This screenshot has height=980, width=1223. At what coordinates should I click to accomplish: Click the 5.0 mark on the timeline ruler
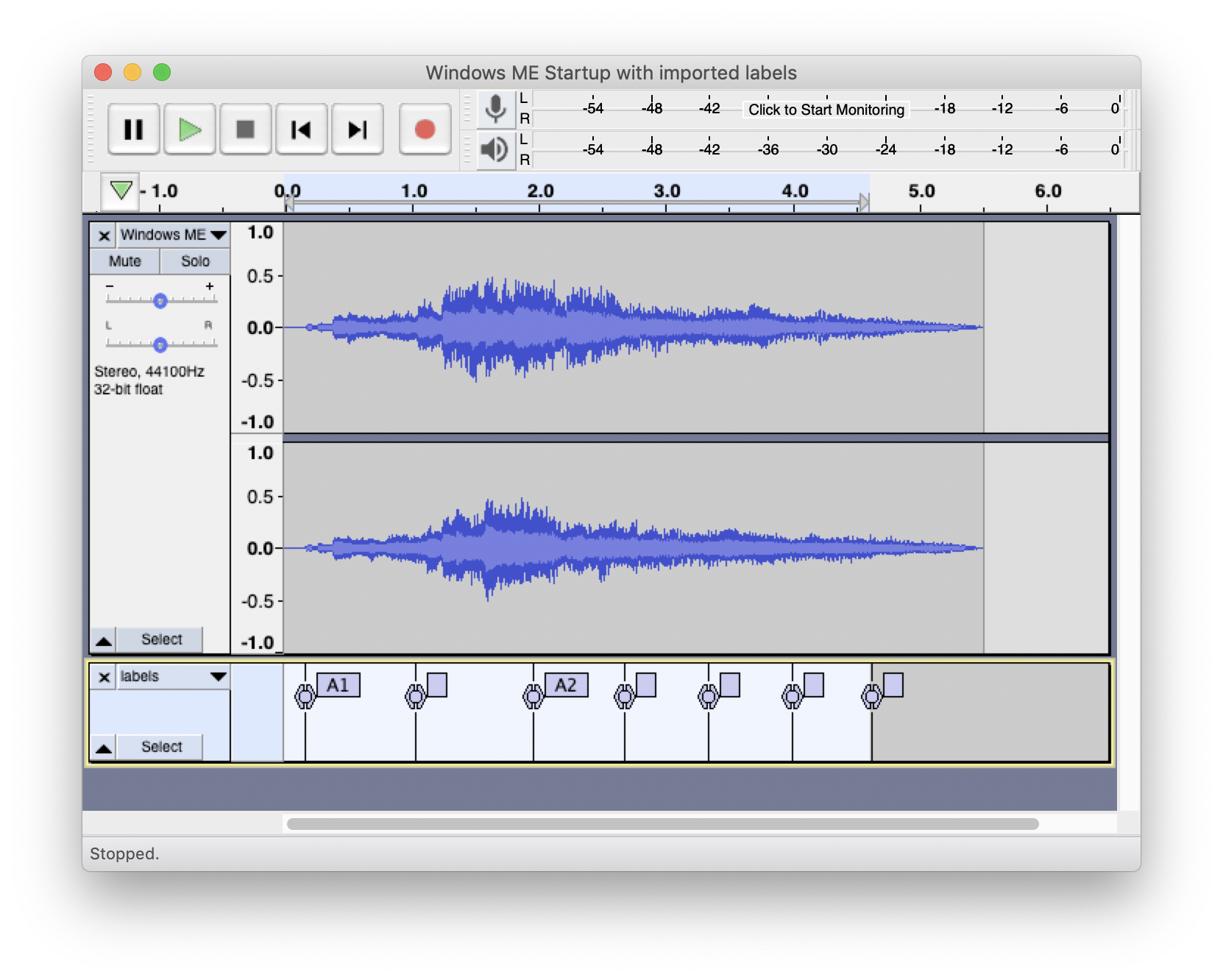(921, 191)
